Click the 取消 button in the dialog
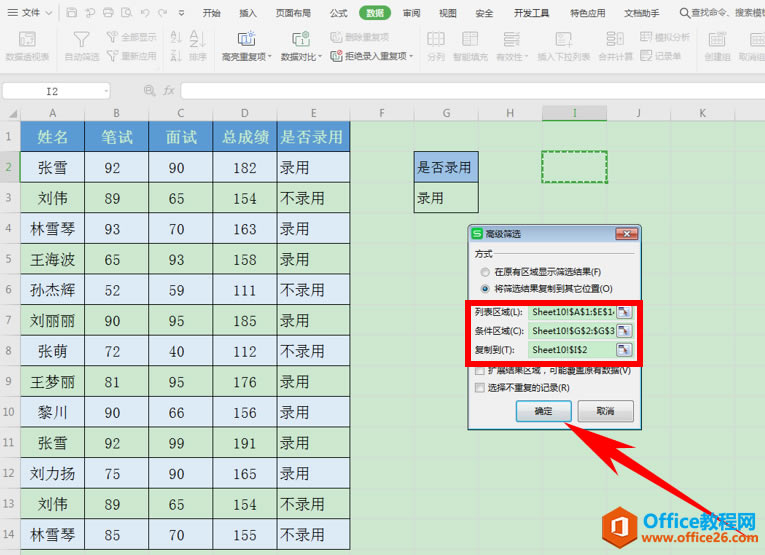The image size is (765, 555). pyautogui.click(x=605, y=411)
